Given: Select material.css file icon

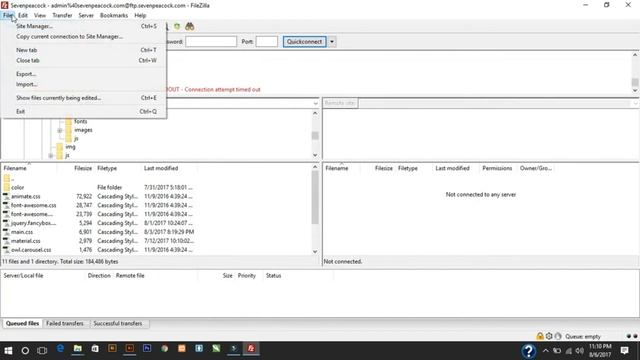Looking at the screenshot, I should pyautogui.click(x=6, y=241).
